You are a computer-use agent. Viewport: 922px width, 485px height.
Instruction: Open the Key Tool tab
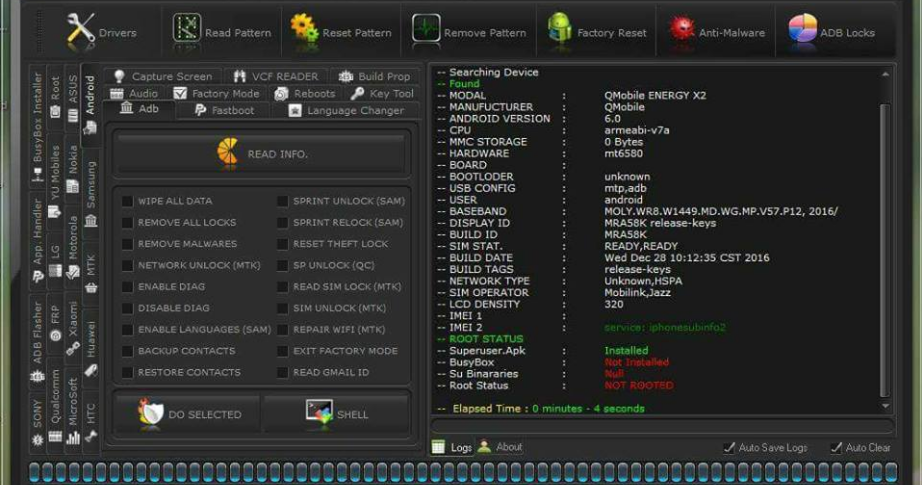[382, 93]
